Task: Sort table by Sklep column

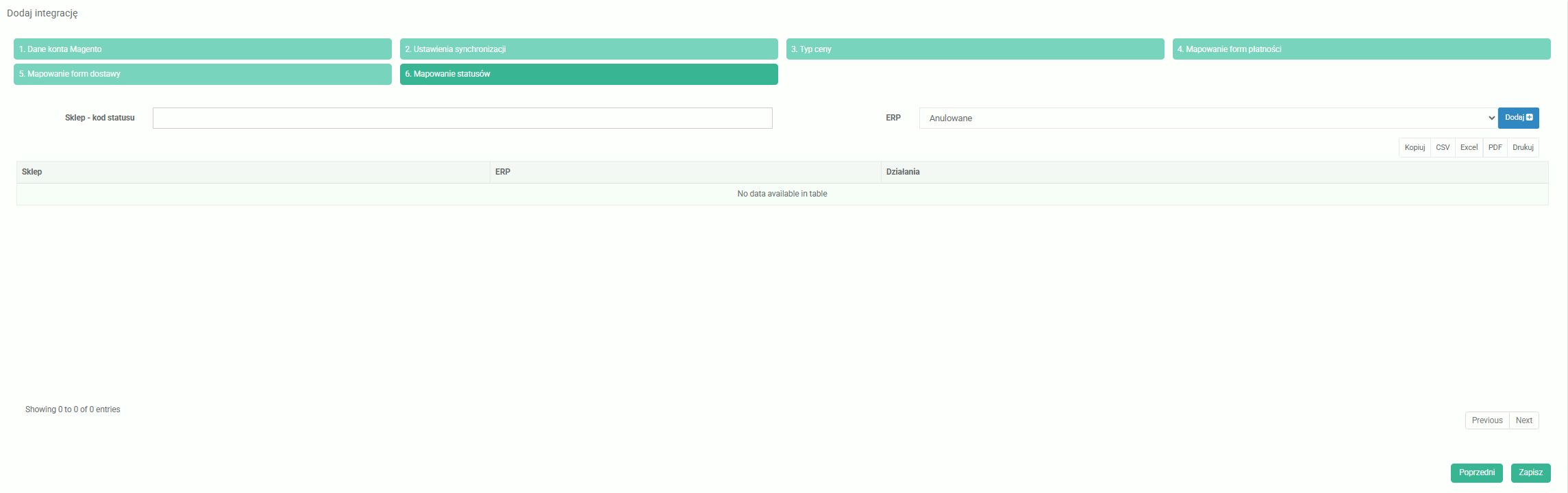Action: click(x=253, y=172)
